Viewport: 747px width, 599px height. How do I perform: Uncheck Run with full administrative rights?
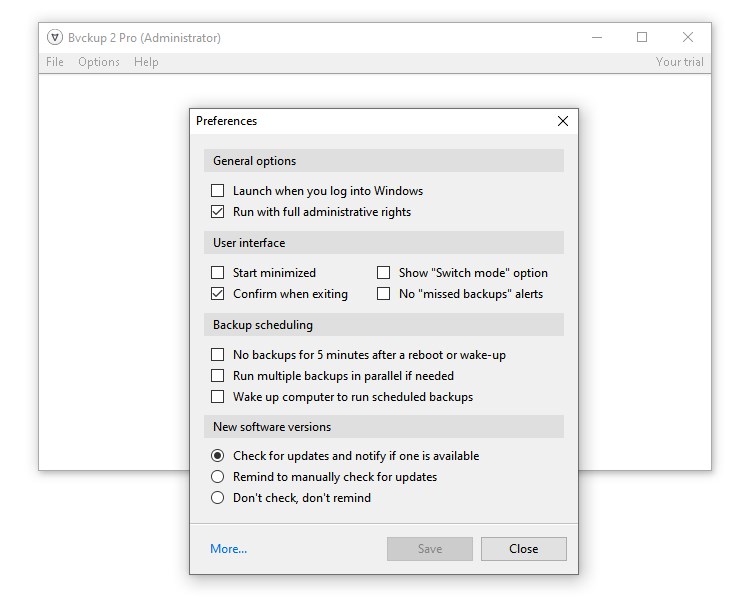pos(218,212)
